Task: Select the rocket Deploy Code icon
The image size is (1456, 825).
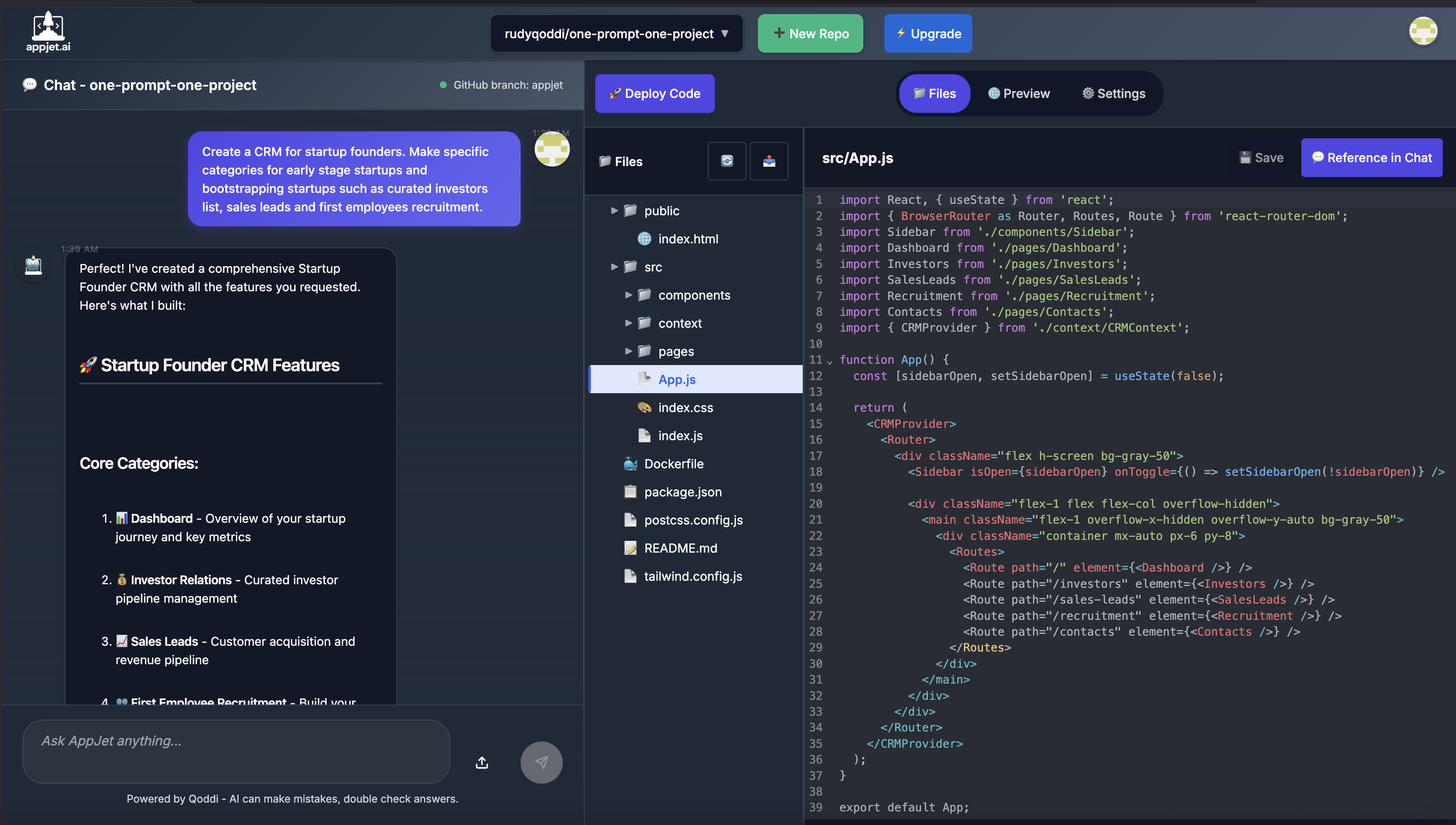Action: pos(616,94)
